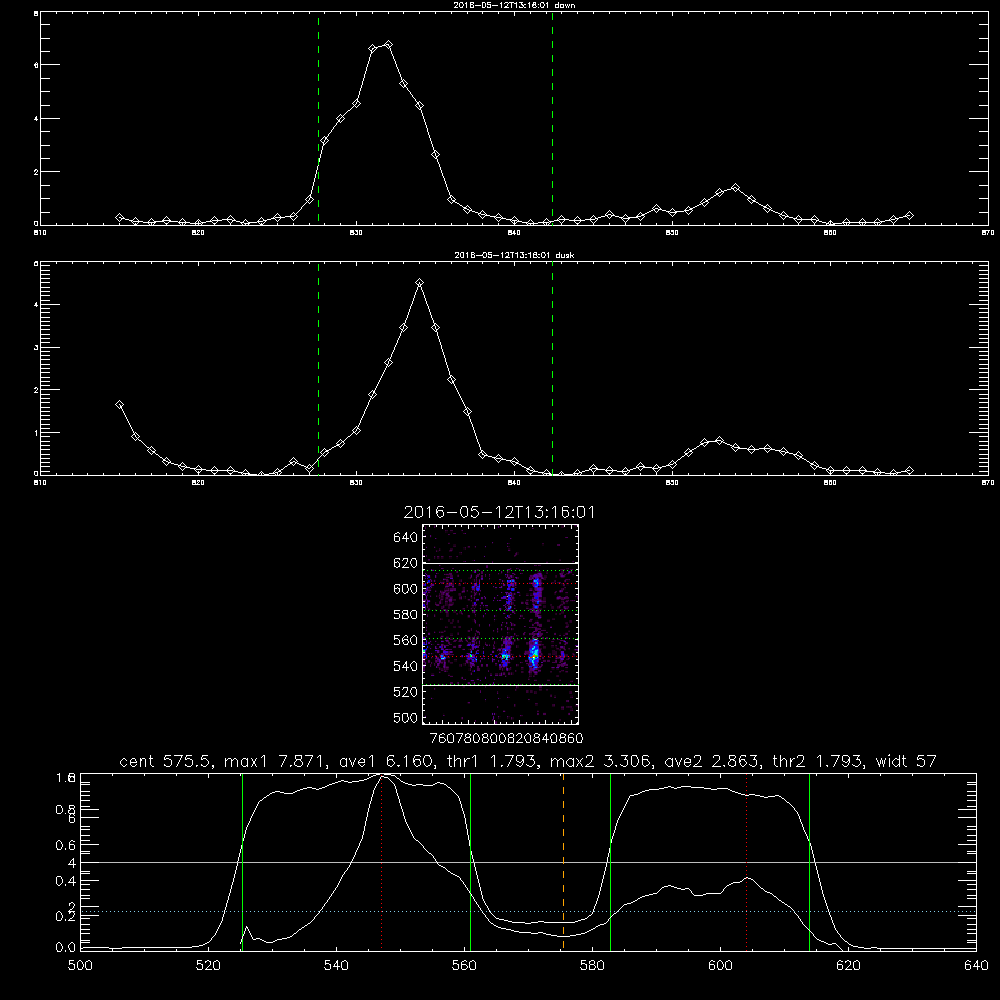
Task: Click the red dotted line near 604
Action: [x=746, y=862]
